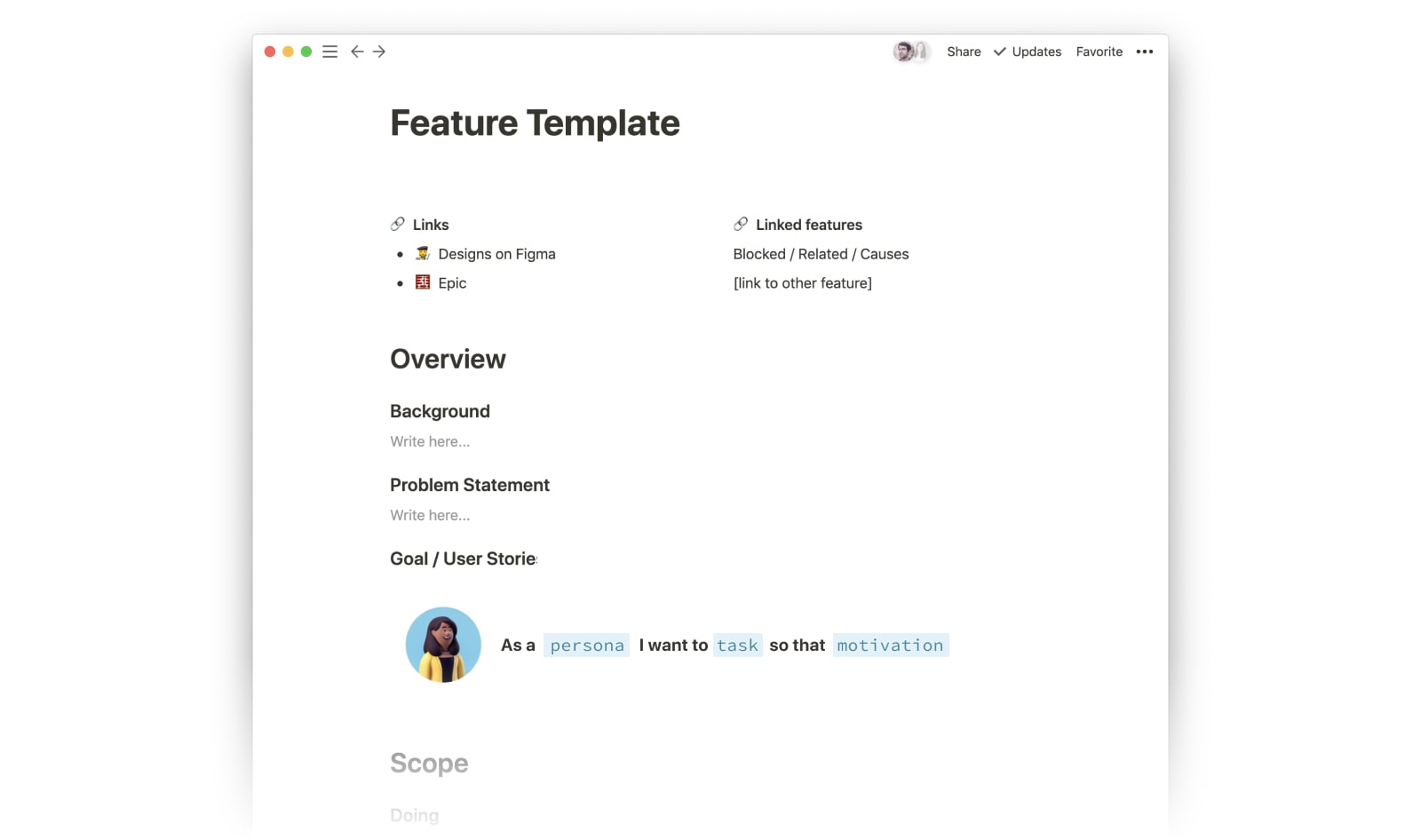Click the Figma designs page icon
The height and width of the screenshot is (840, 1421).
click(x=423, y=254)
